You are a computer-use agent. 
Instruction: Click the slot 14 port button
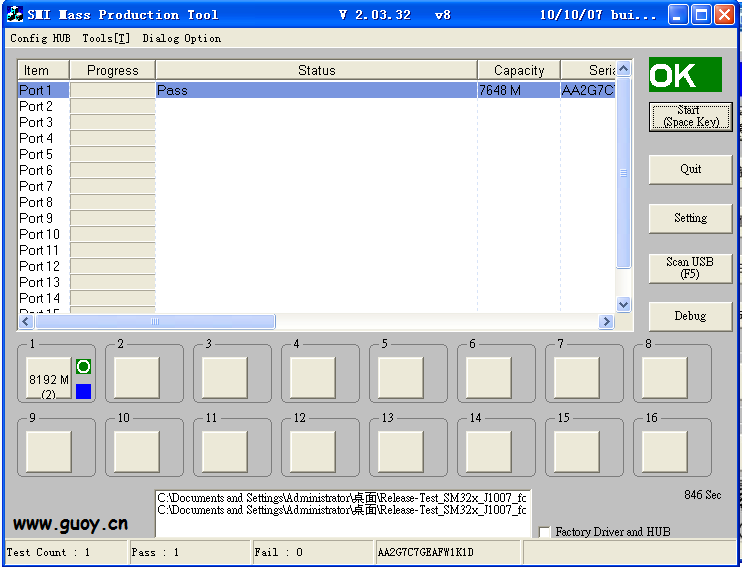(489, 452)
